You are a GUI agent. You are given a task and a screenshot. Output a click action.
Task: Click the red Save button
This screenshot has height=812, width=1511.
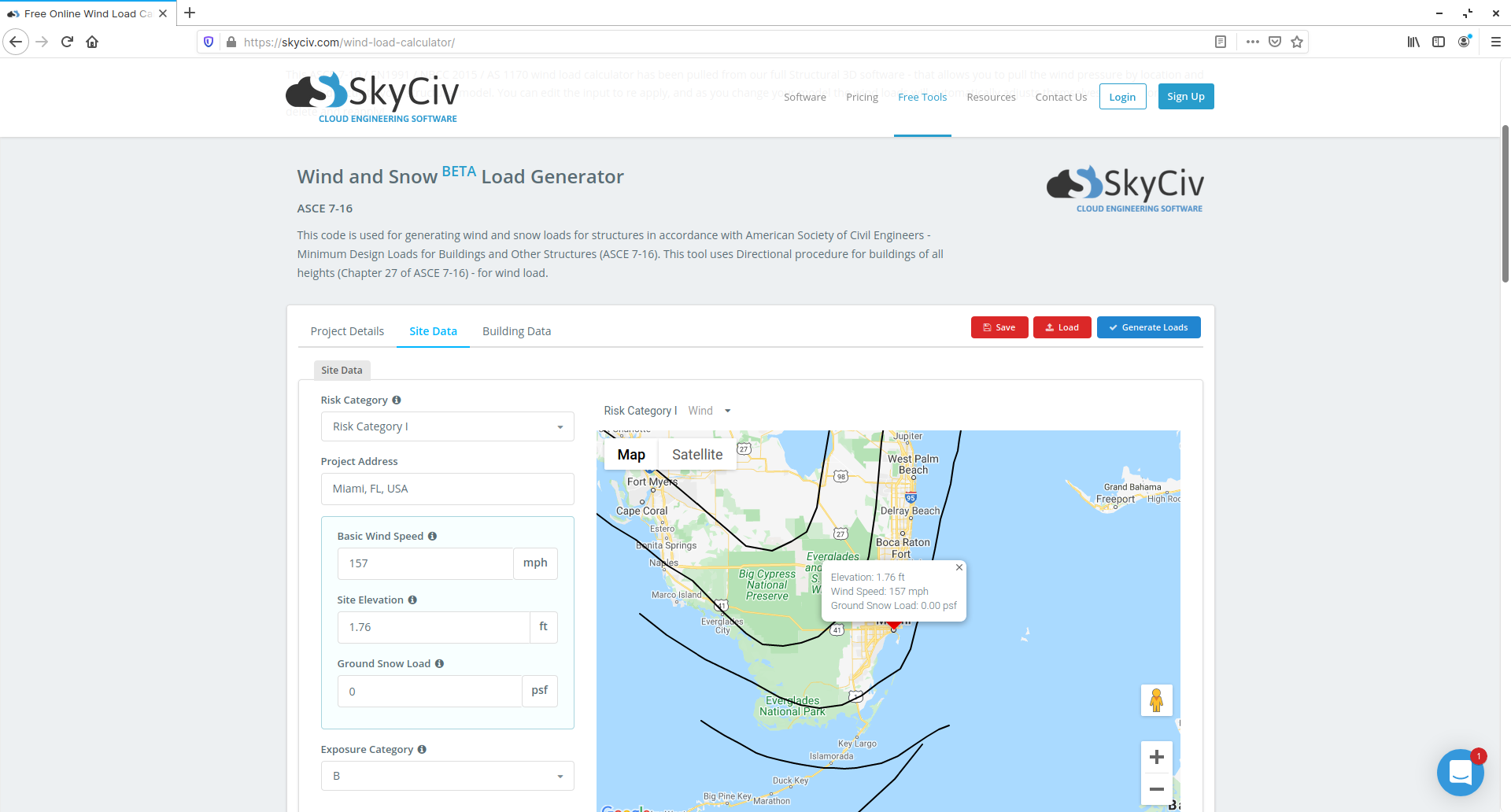[x=999, y=327]
